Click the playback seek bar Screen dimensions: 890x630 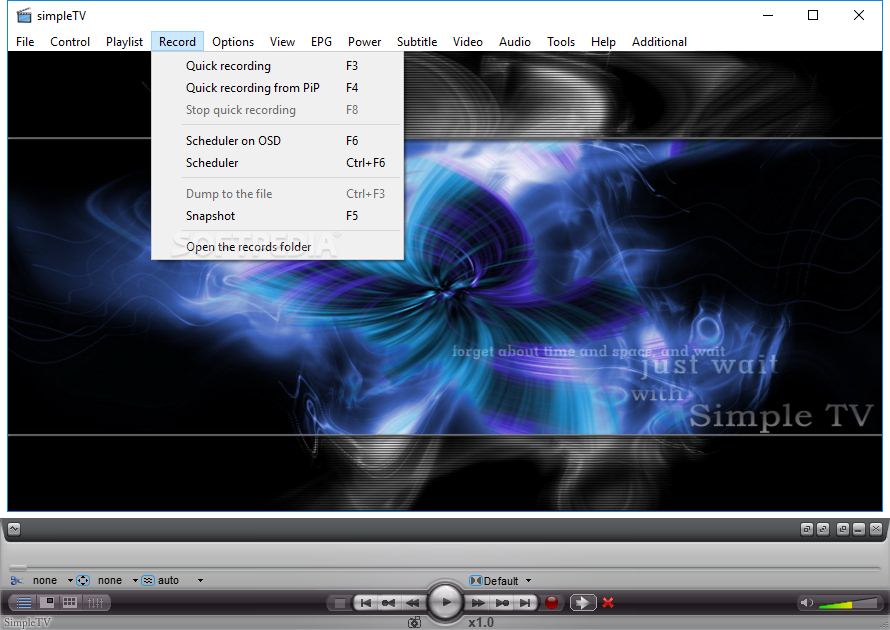445,567
